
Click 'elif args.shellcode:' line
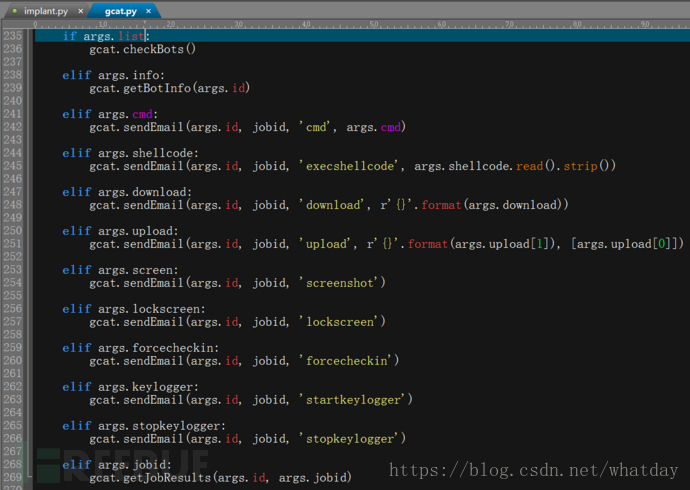(130, 153)
